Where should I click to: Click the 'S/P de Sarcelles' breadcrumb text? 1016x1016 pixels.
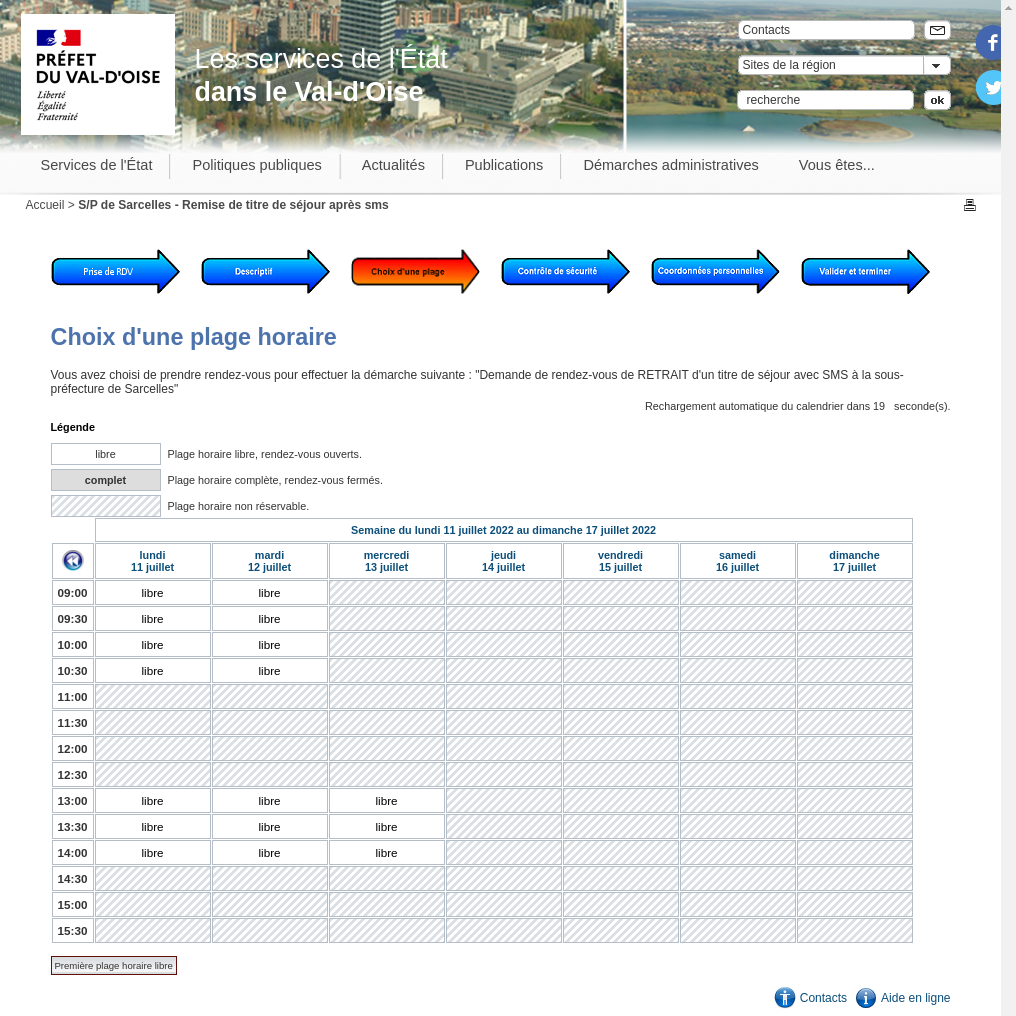tap(233, 205)
